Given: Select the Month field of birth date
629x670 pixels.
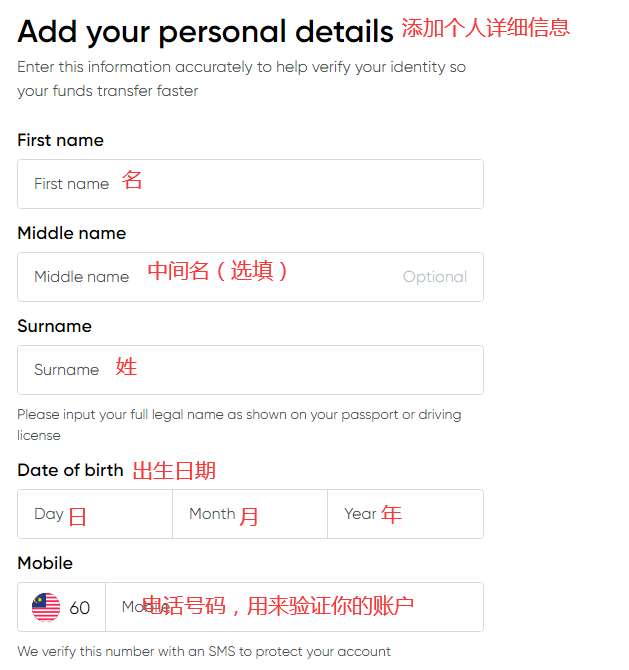Looking at the screenshot, I should coord(250,514).
